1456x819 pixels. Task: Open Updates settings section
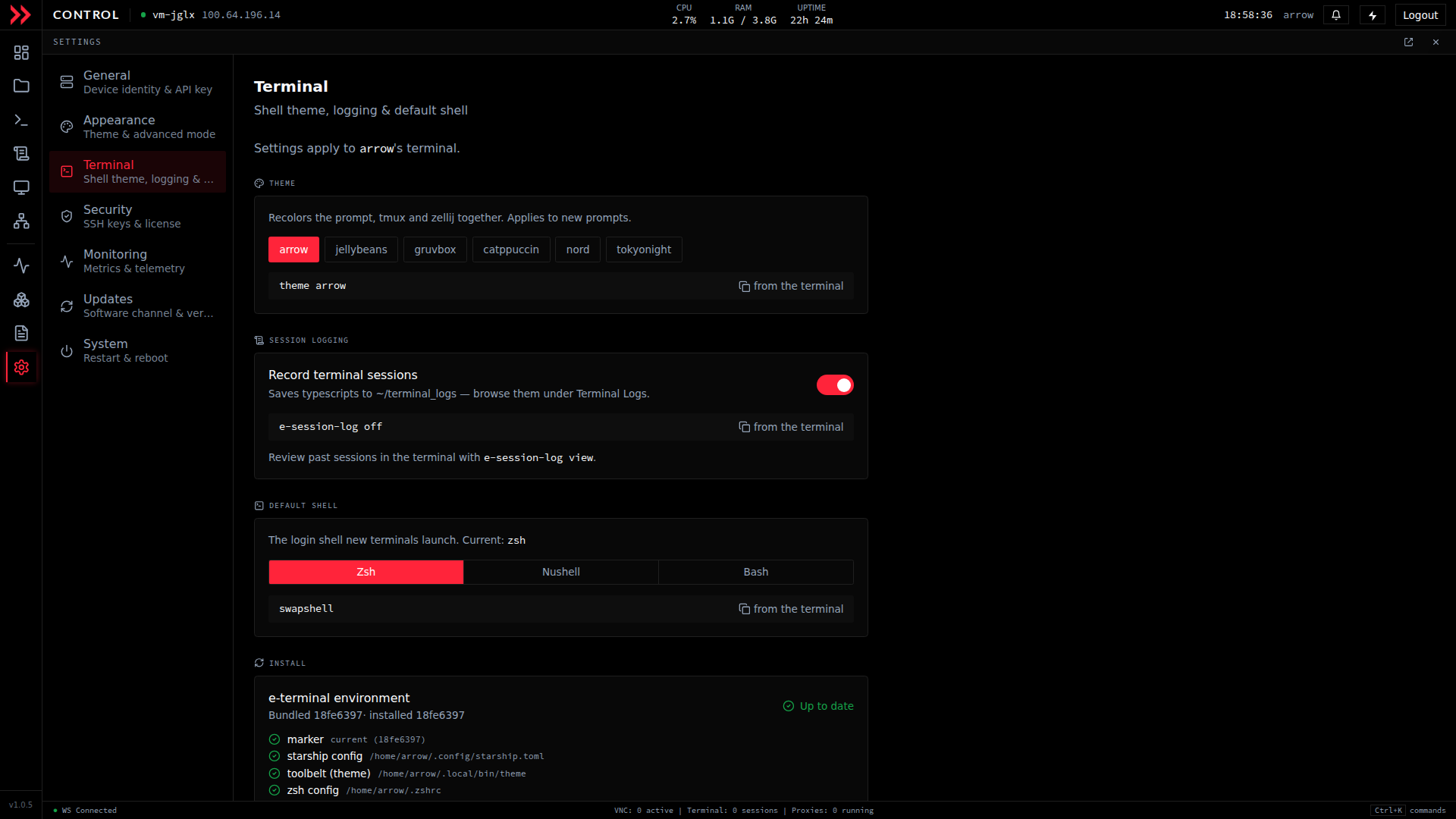pyautogui.click(x=138, y=306)
